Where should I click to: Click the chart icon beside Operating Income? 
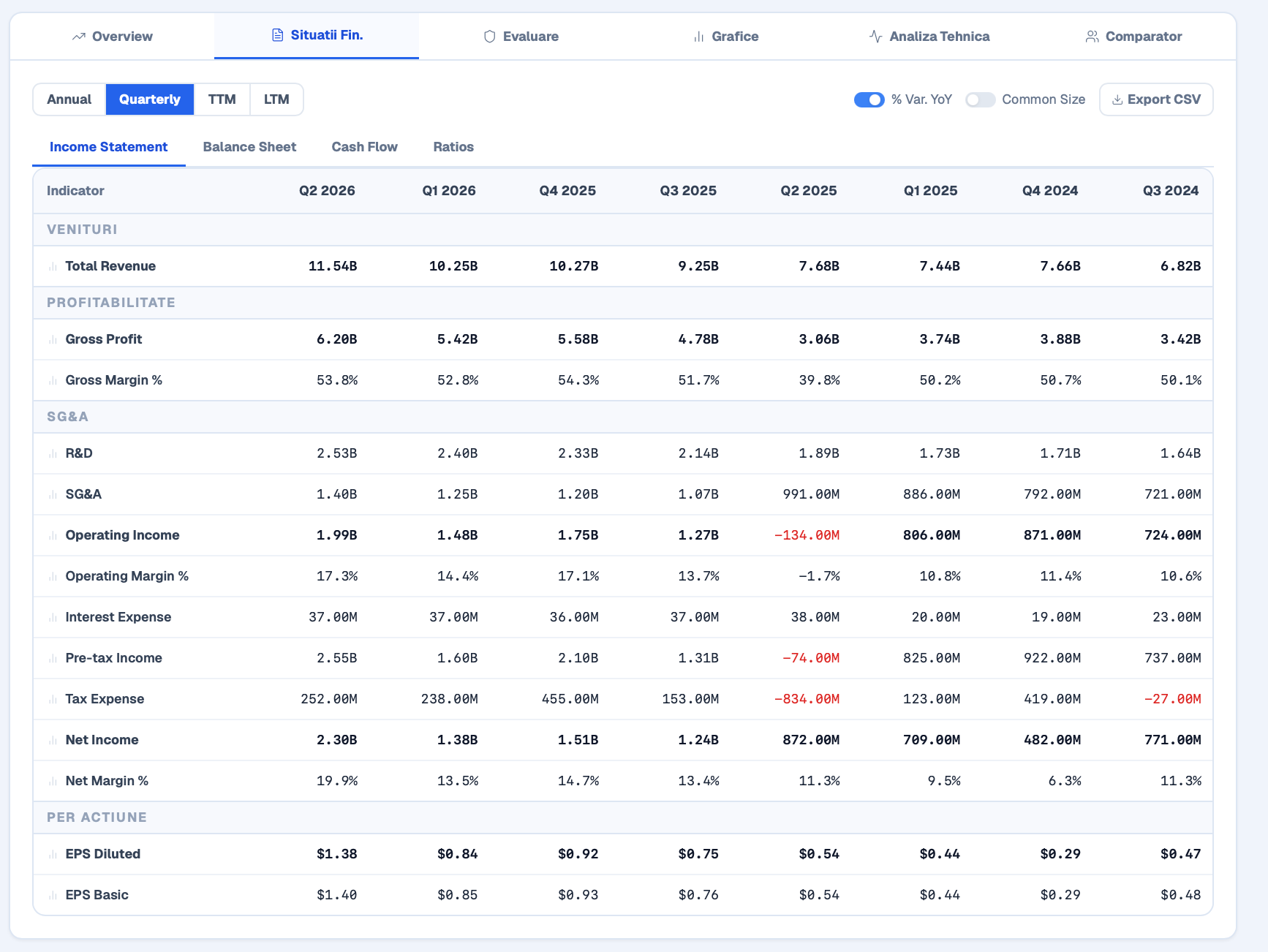click(x=53, y=536)
